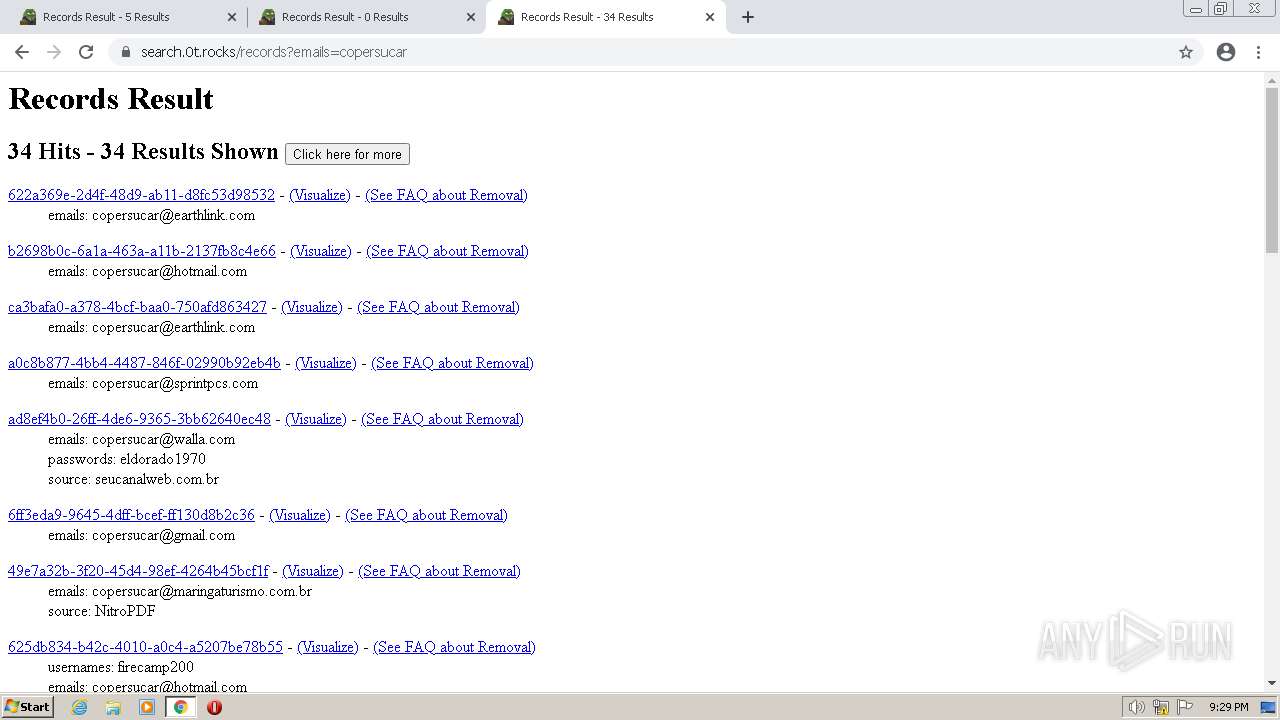Open the volume speaker tray icon

(1136, 707)
